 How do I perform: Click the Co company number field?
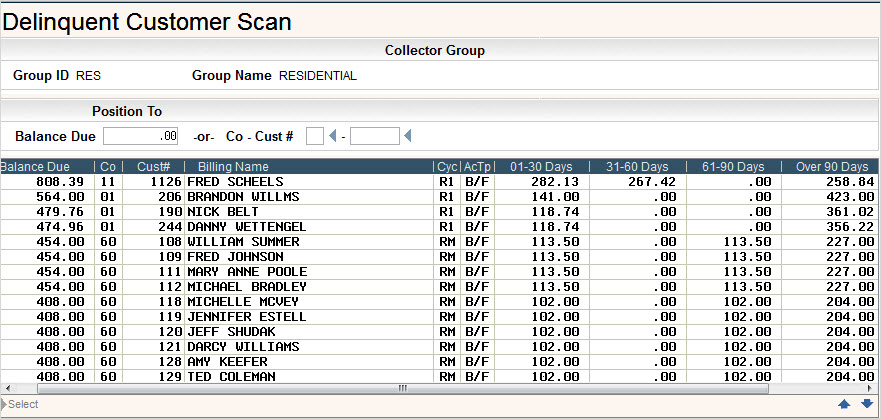[x=315, y=136]
